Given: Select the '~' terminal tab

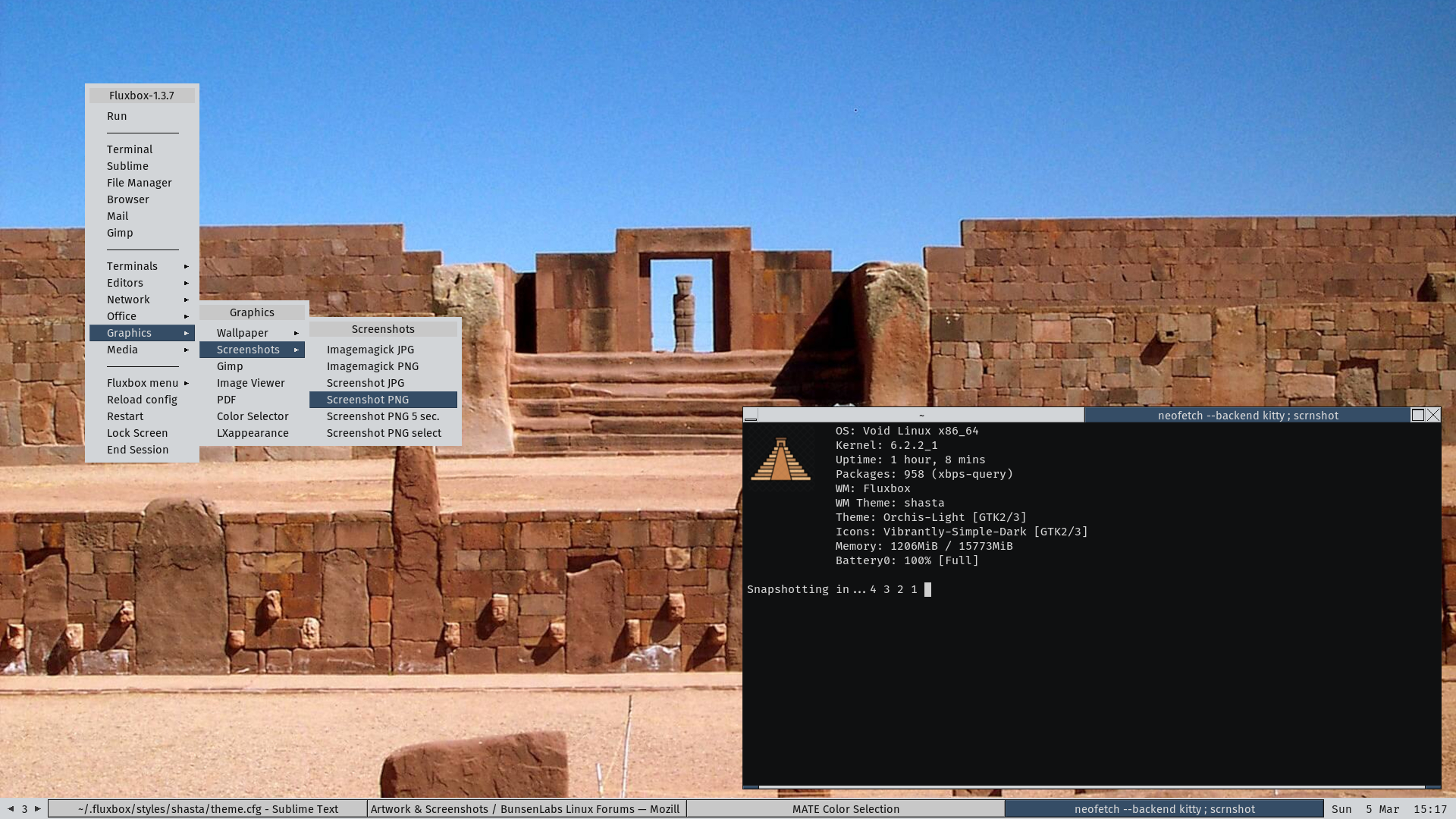Looking at the screenshot, I should (x=921, y=415).
